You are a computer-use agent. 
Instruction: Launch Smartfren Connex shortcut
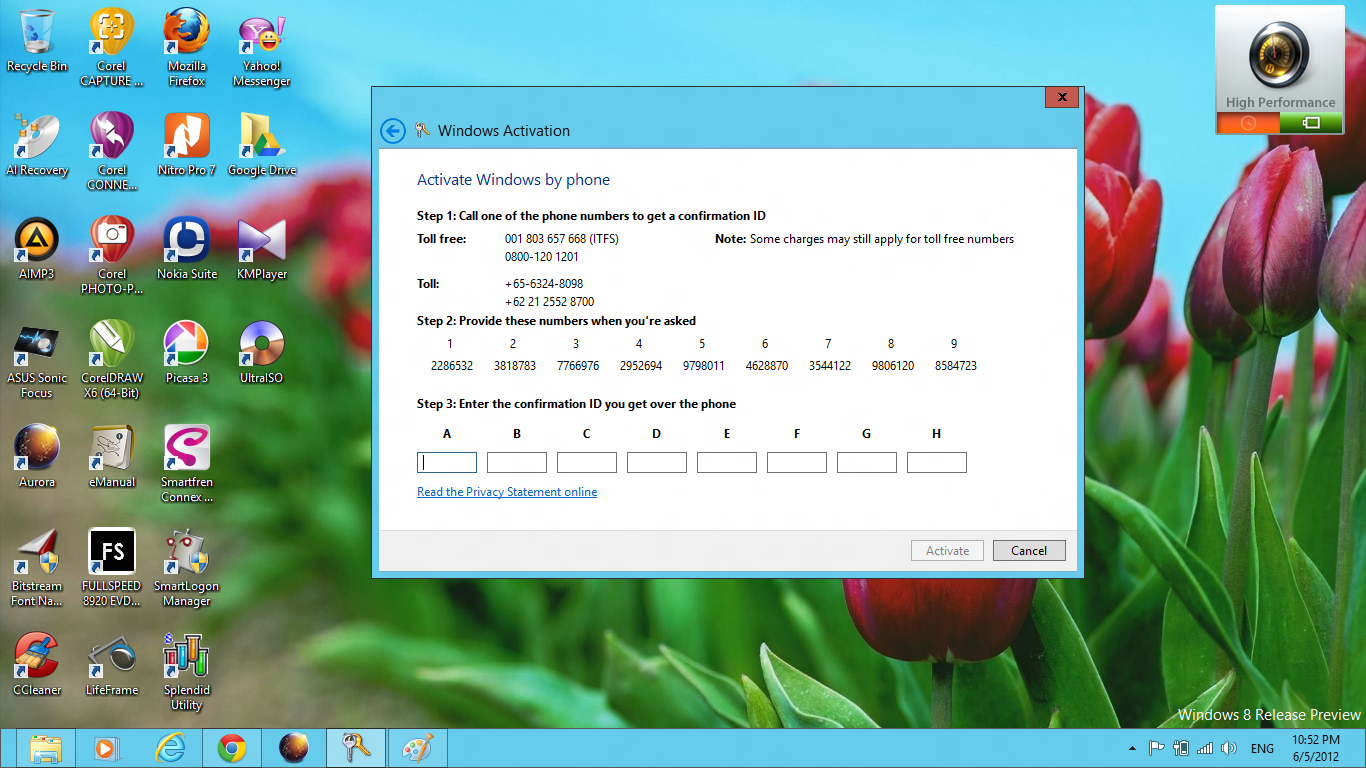tap(187, 464)
